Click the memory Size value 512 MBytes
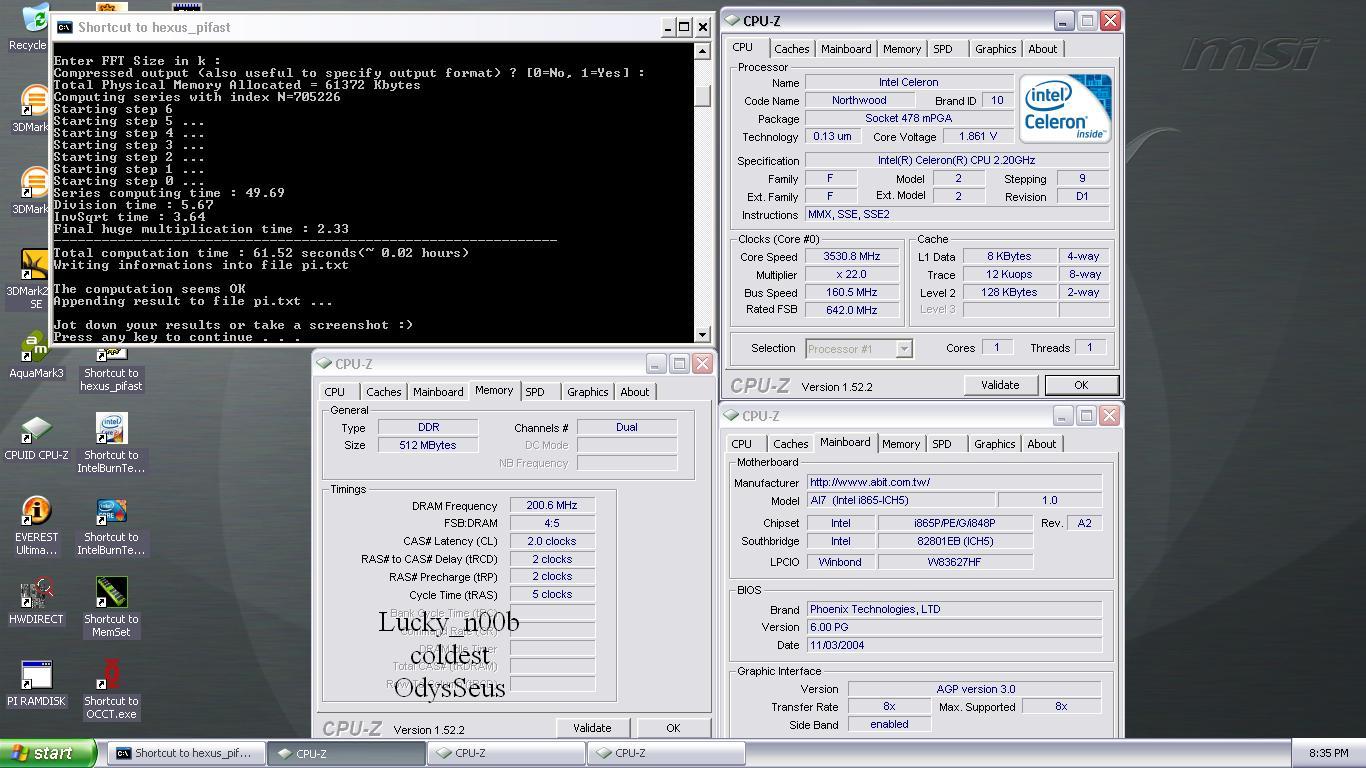The height and width of the screenshot is (768, 1366). [427, 445]
